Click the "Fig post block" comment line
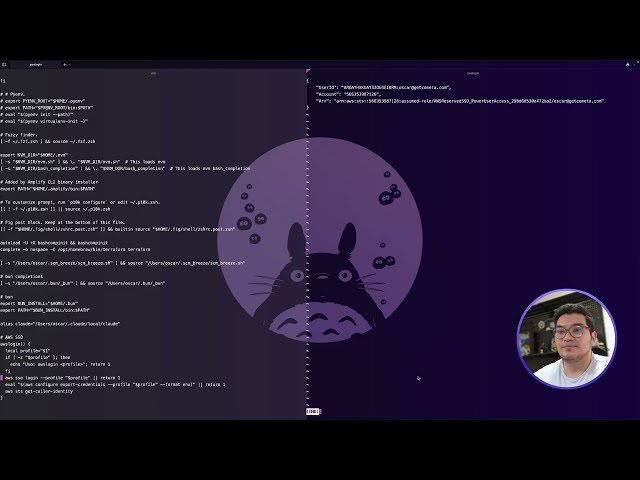Image resolution: width=640 pixels, height=480 pixels. click(62, 222)
